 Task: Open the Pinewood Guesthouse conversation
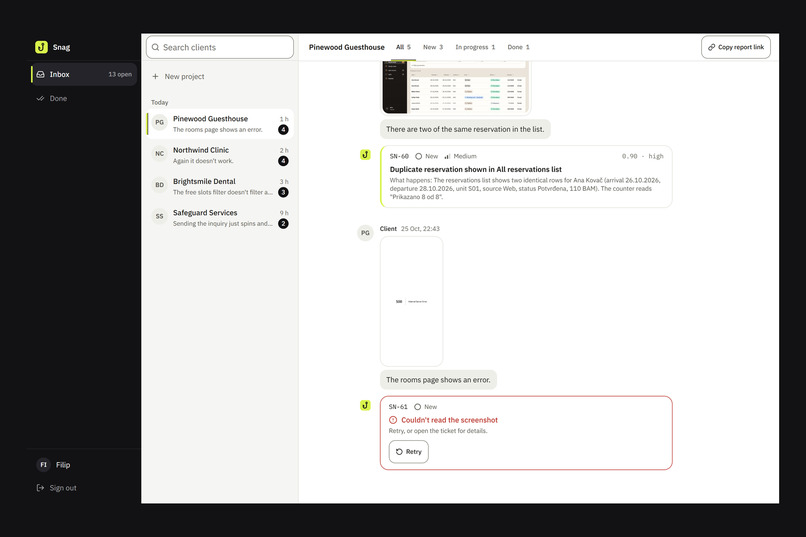coord(220,124)
